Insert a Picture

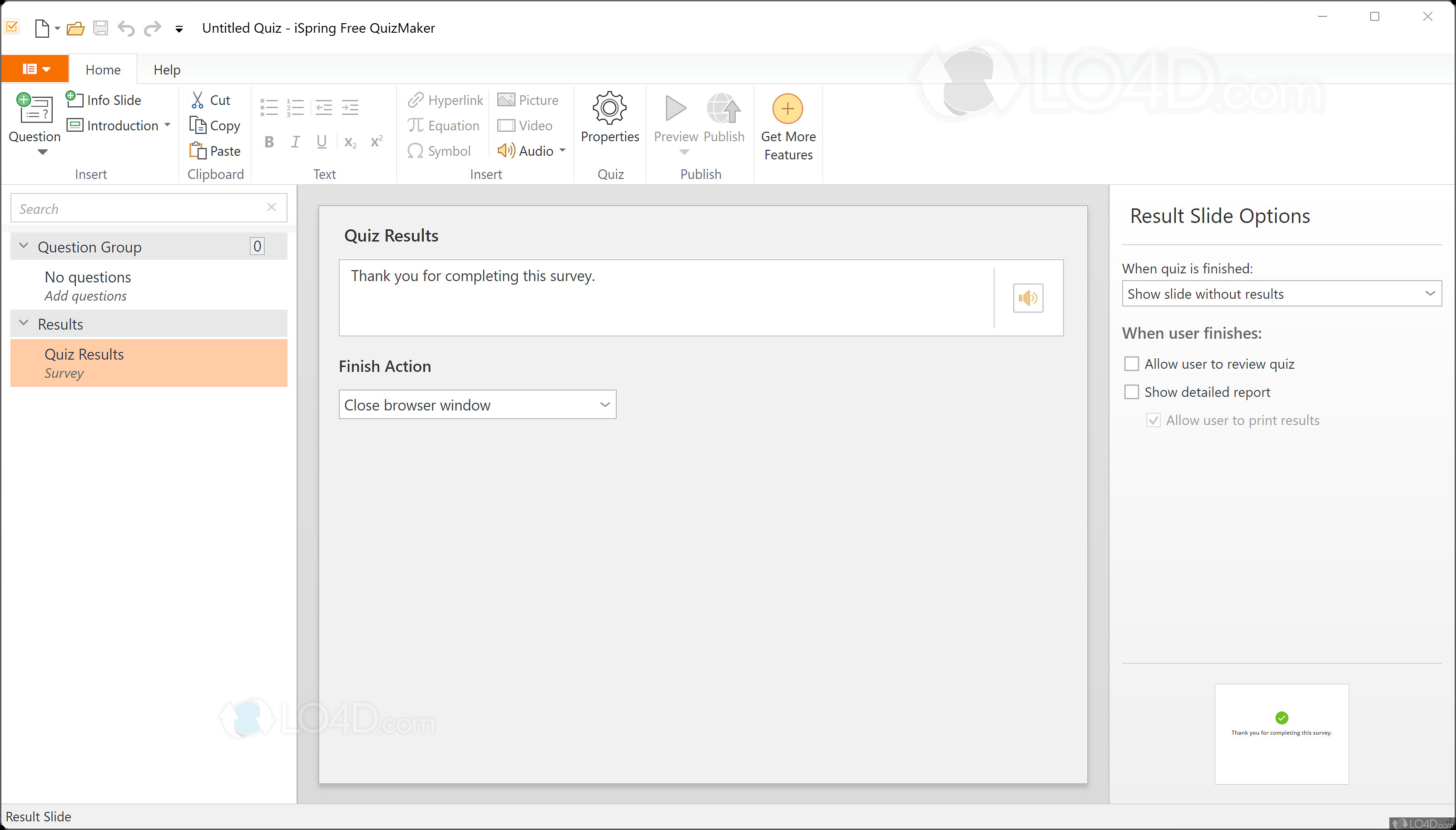click(x=528, y=100)
